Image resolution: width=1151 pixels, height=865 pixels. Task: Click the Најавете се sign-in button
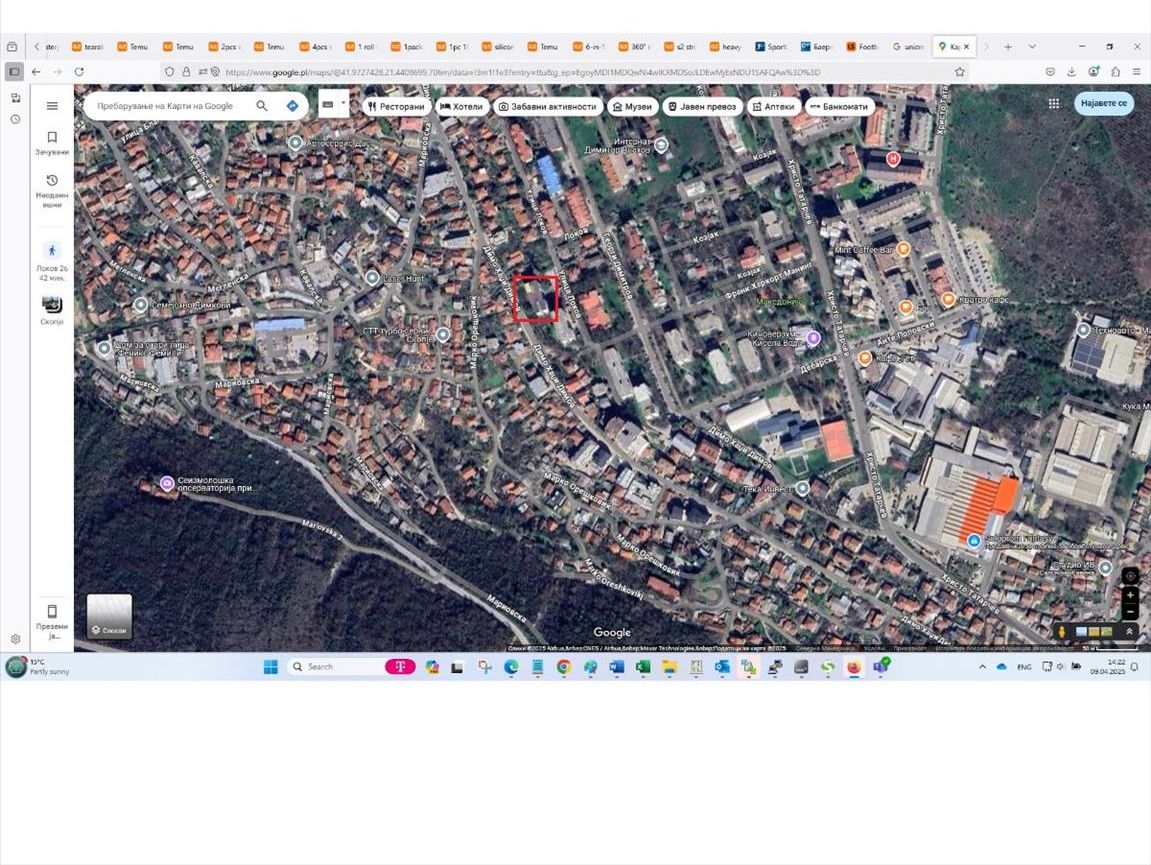pyautogui.click(x=1104, y=104)
